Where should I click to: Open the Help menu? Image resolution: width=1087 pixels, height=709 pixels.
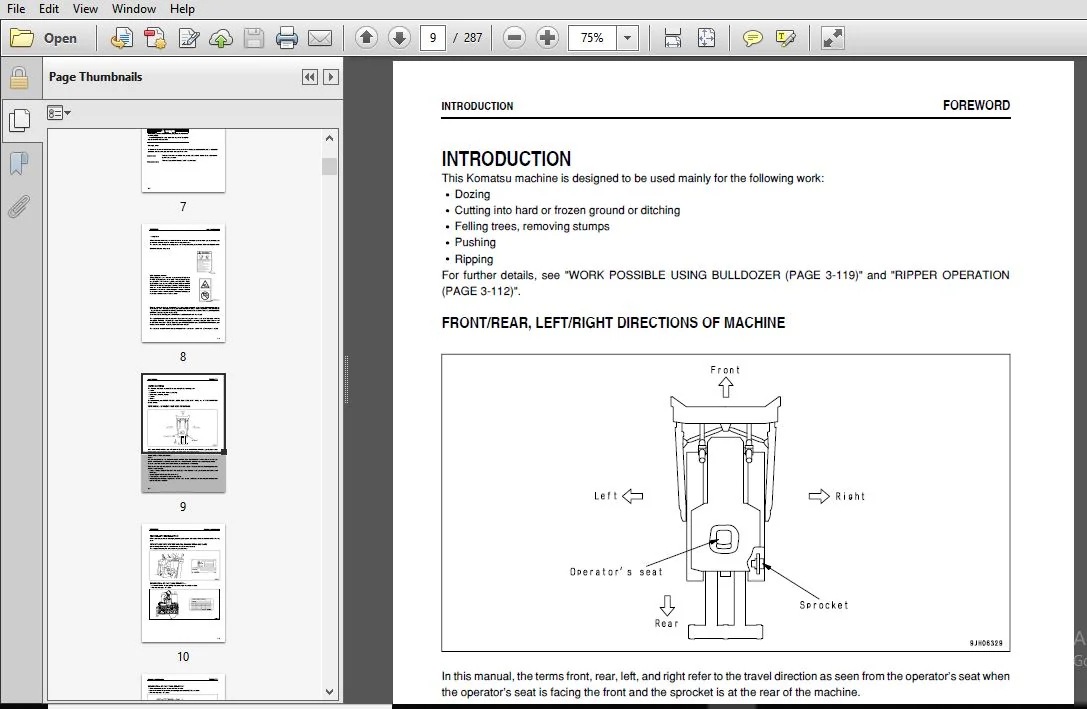point(182,8)
